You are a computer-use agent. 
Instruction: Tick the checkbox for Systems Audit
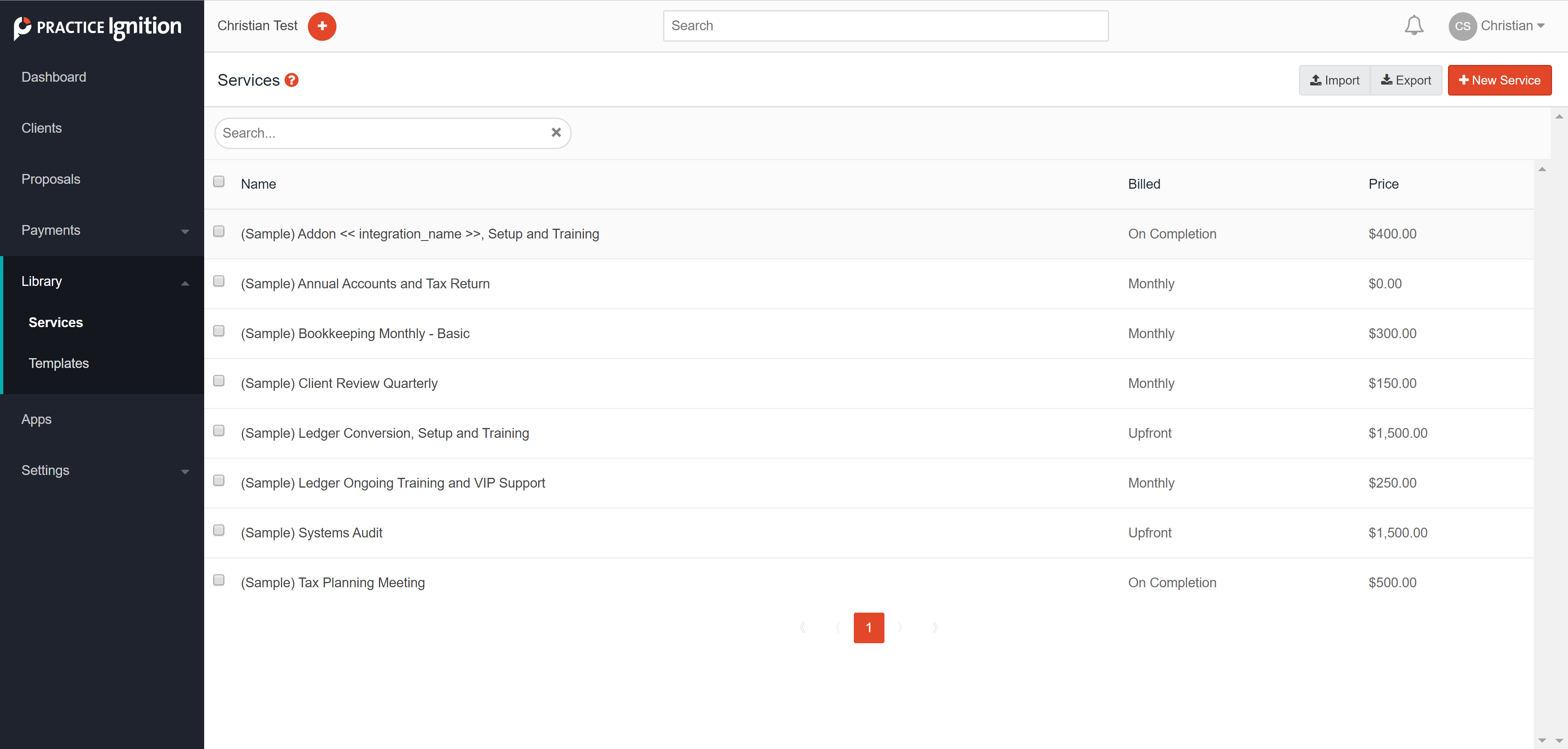coord(218,531)
